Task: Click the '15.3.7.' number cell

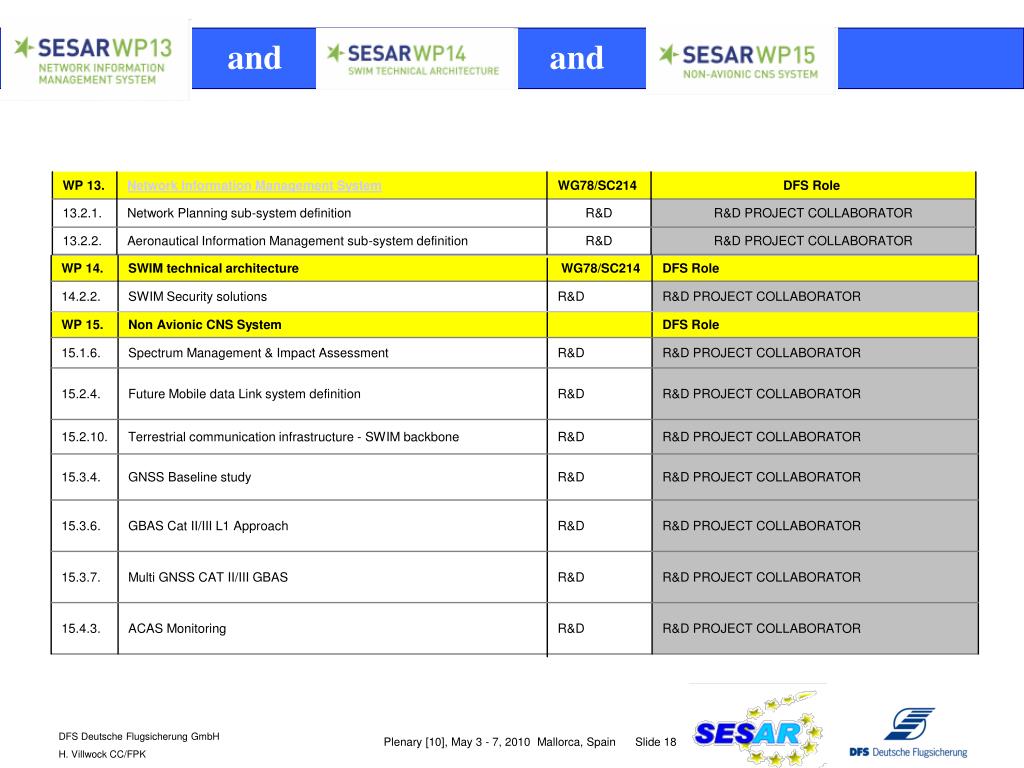Action: (x=82, y=577)
